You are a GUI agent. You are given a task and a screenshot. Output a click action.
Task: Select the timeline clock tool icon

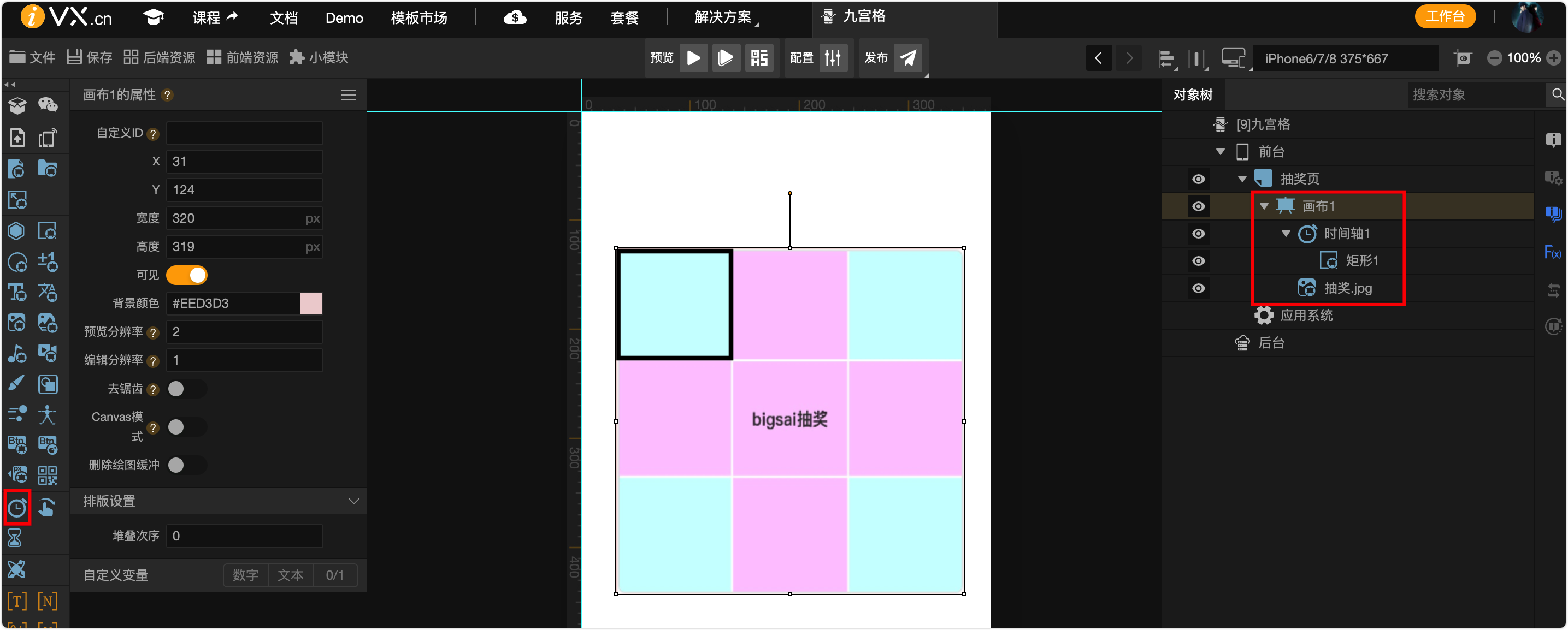click(x=17, y=507)
